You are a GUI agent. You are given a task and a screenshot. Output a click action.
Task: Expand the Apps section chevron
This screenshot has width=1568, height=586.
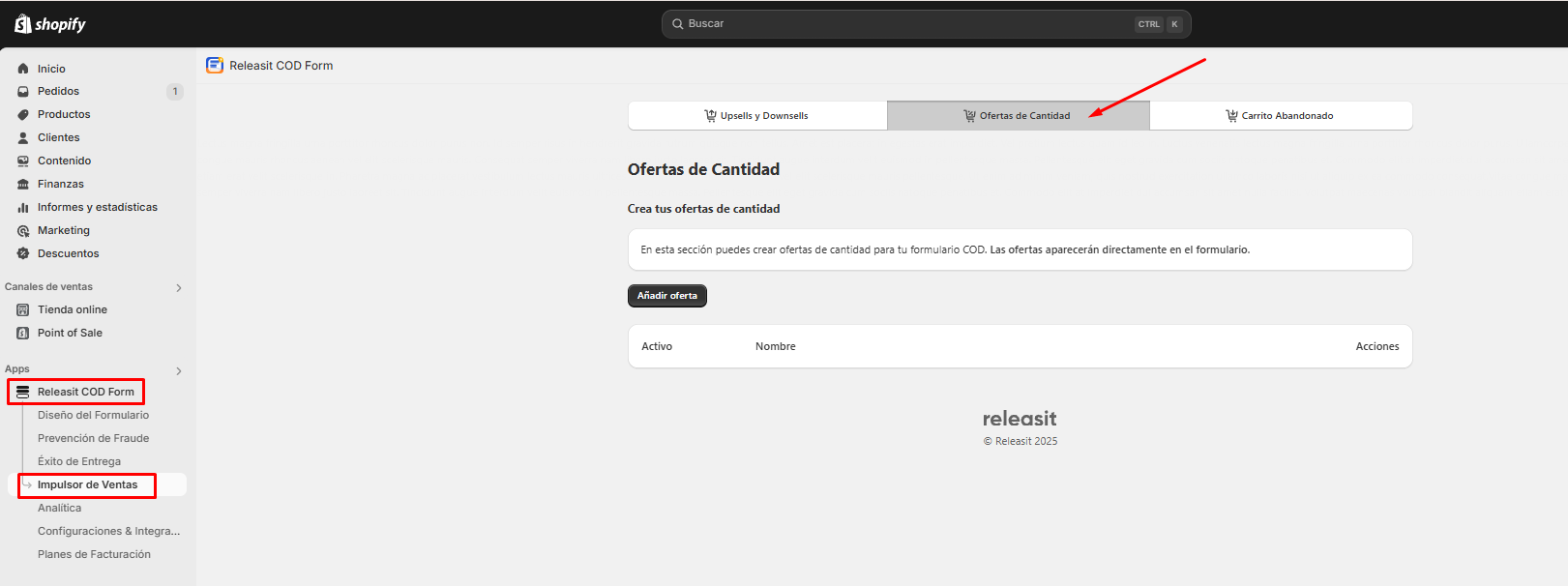point(179,371)
